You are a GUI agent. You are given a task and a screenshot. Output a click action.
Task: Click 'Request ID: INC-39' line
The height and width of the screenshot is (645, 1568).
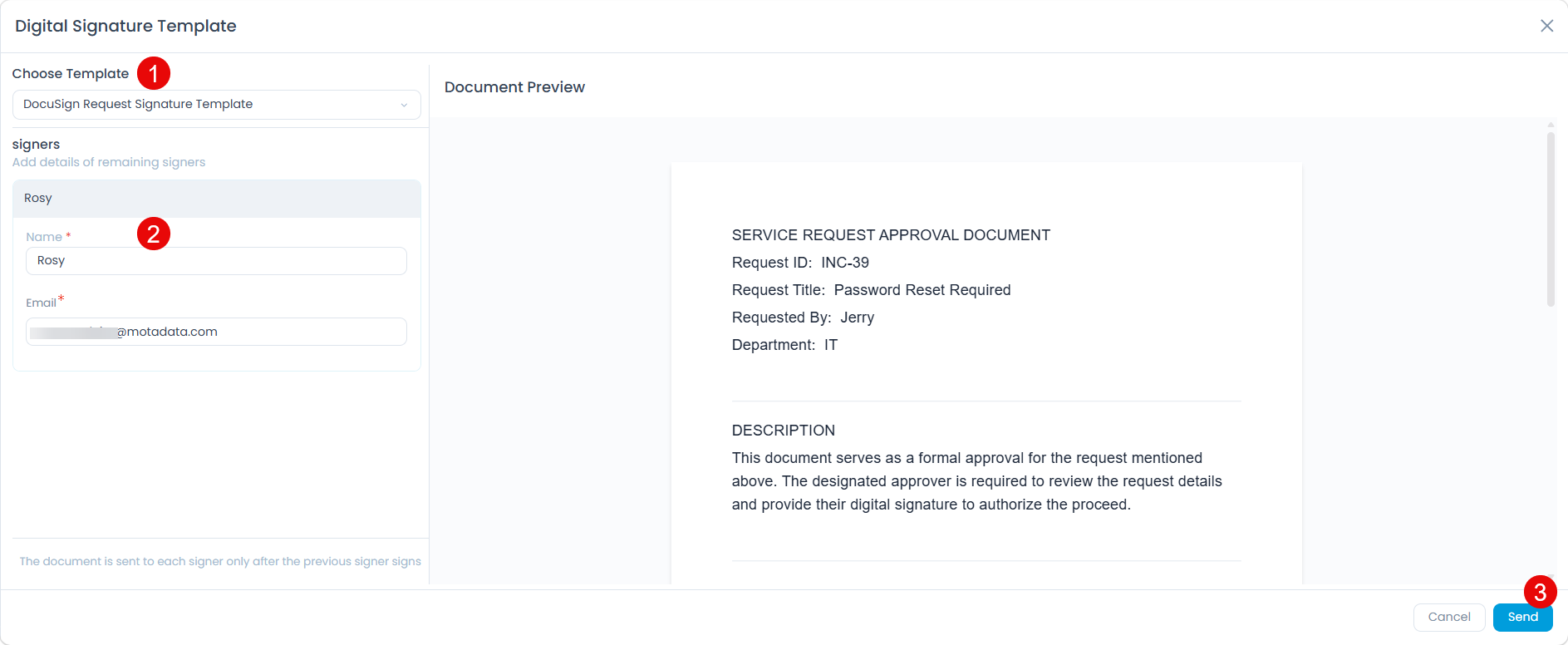800,263
